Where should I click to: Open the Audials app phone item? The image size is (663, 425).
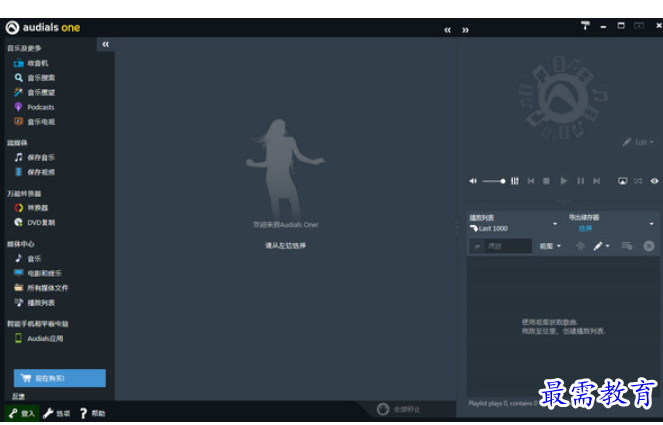click(38, 338)
